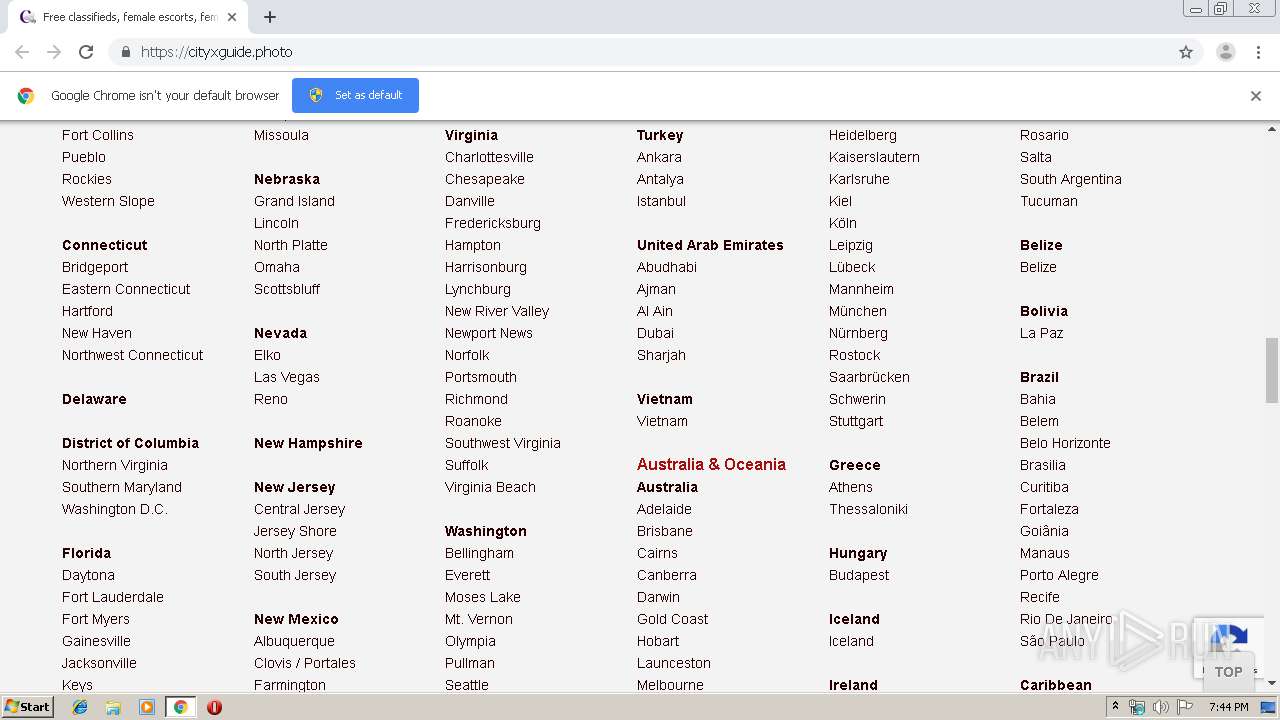The image size is (1280, 720).
Task: Open the Newport News link
Action: (489, 333)
